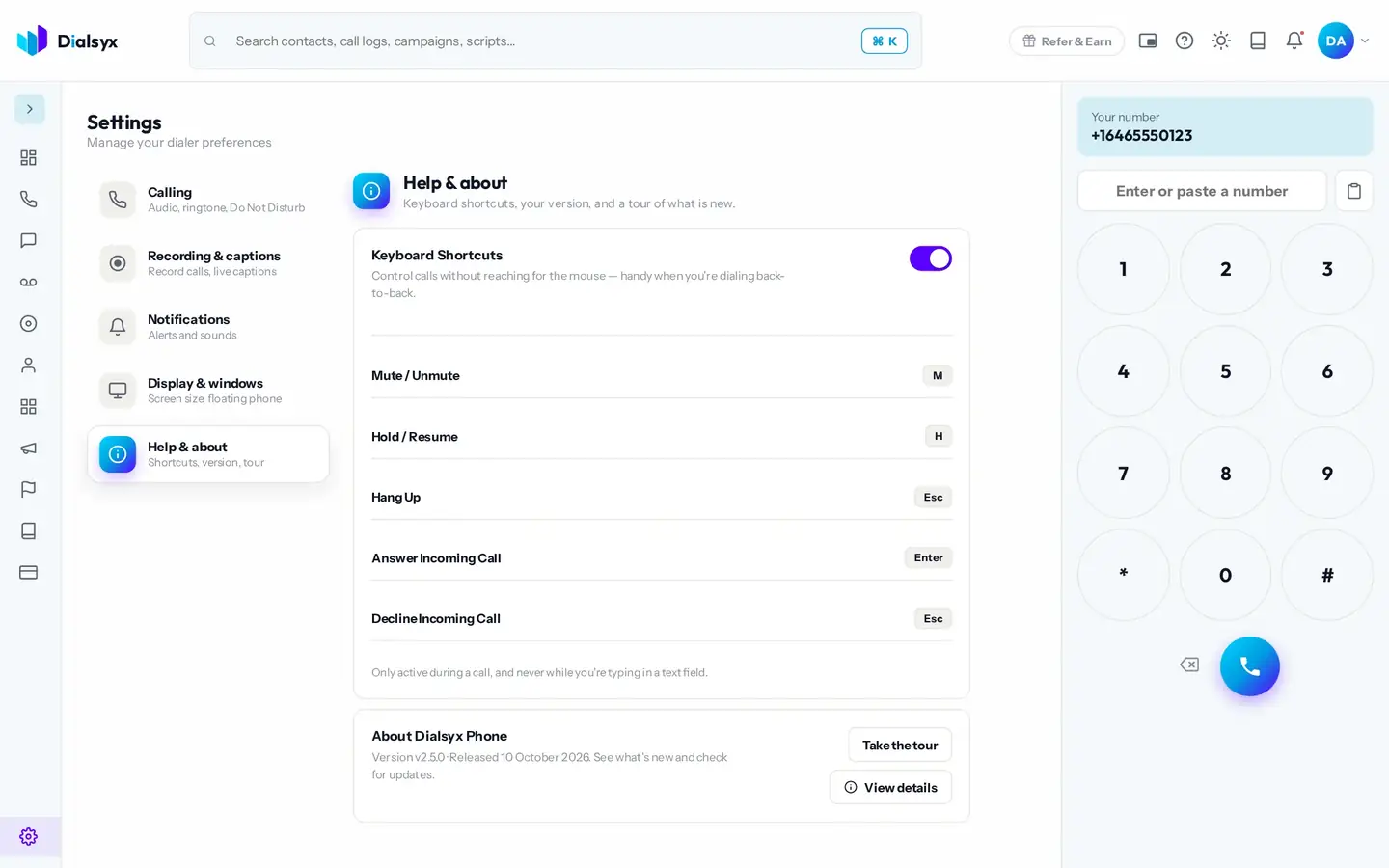Go to the Notifications settings section

click(x=208, y=327)
